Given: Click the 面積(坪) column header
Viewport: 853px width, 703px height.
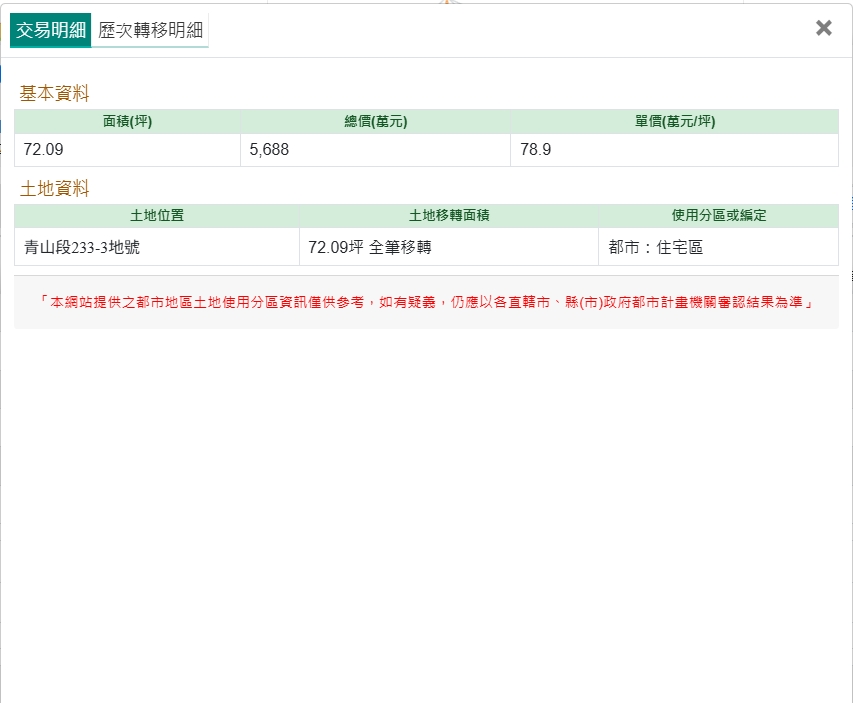Looking at the screenshot, I should coord(127,122).
